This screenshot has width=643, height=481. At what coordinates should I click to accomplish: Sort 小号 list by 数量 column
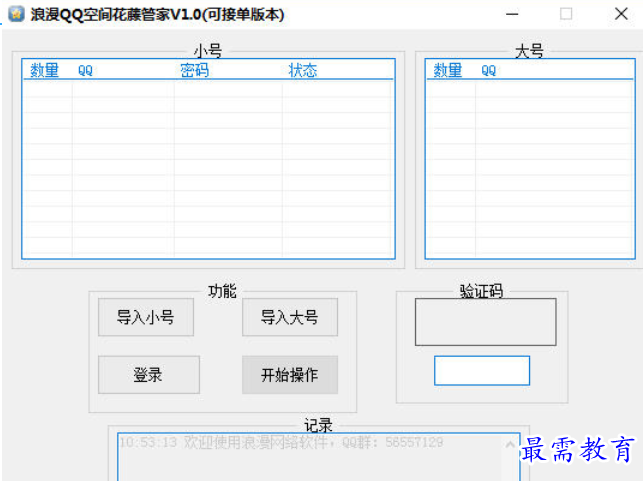pos(47,70)
